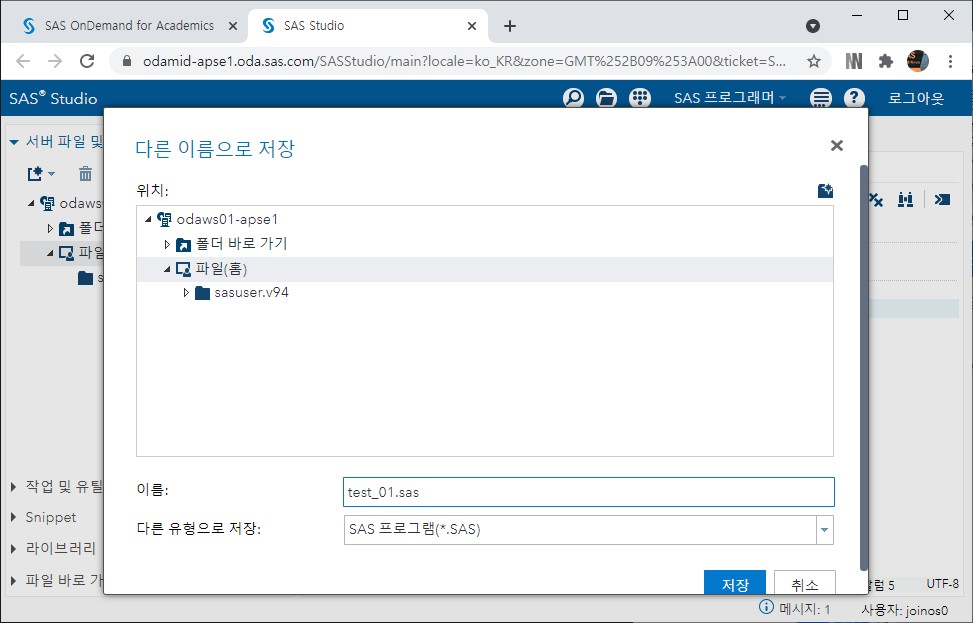
Task: Click the 메시지: 1 status text
Action: coord(804,609)
